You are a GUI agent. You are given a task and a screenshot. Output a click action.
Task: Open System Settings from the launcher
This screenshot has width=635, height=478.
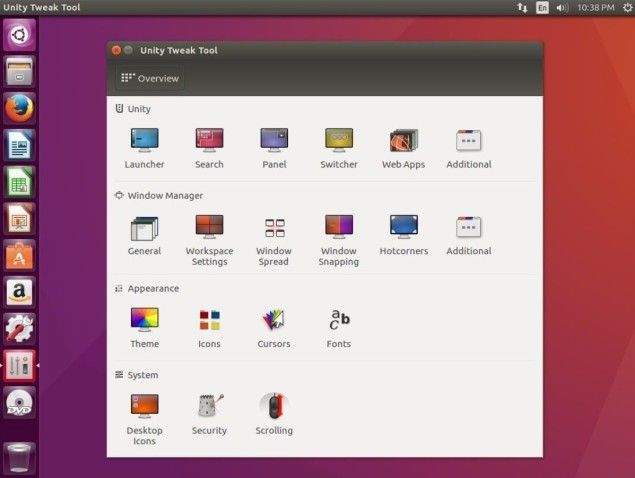click(x=19, y=329)
